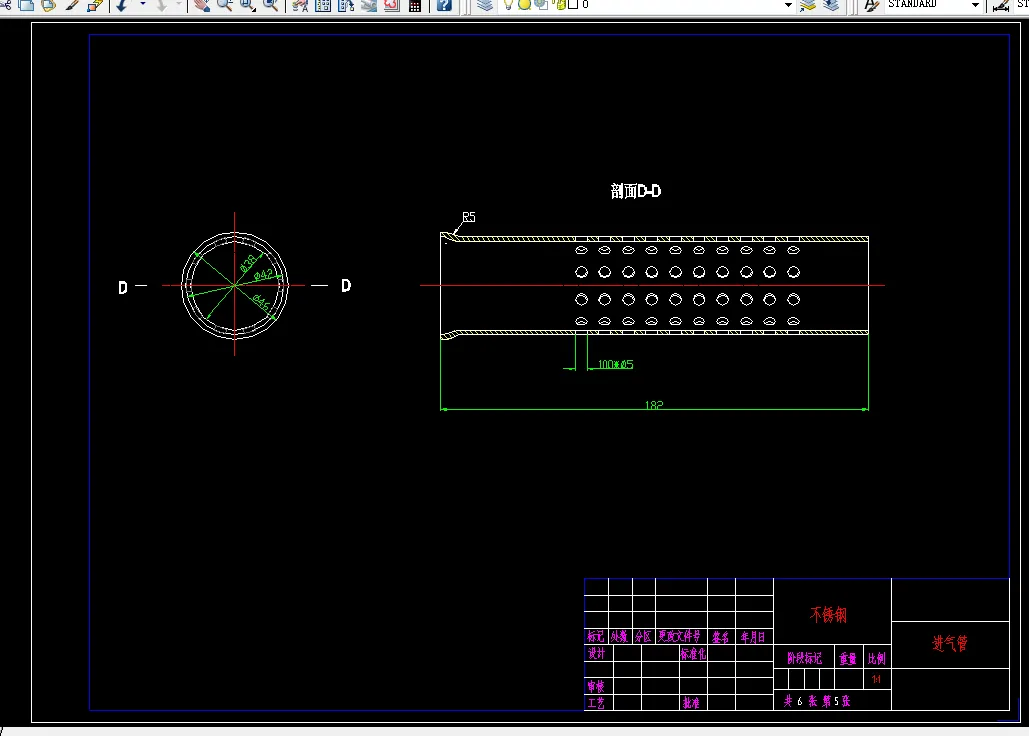Open the Zoom Window flyout tool
Screen dimensions: 1029x736
click(x=247, y=5)
